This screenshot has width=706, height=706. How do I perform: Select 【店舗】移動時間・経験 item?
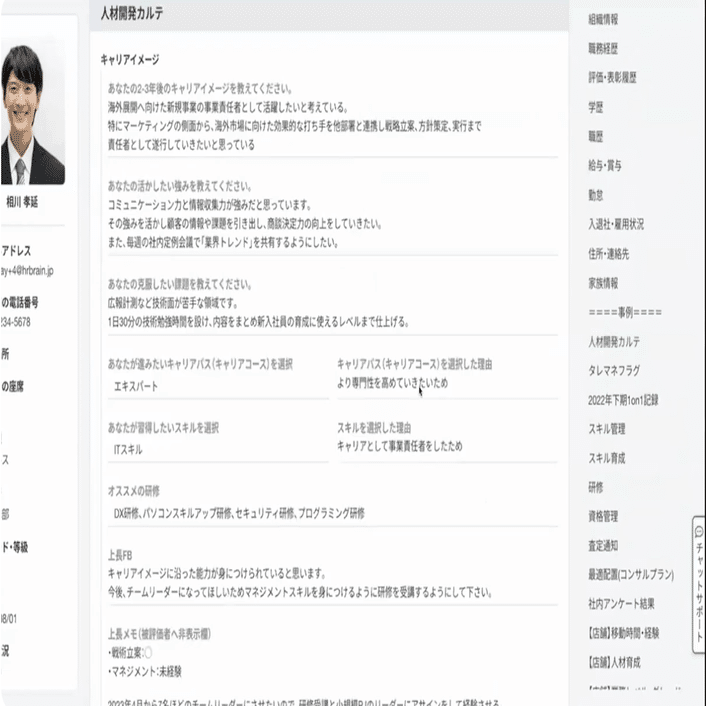[623, 633]
